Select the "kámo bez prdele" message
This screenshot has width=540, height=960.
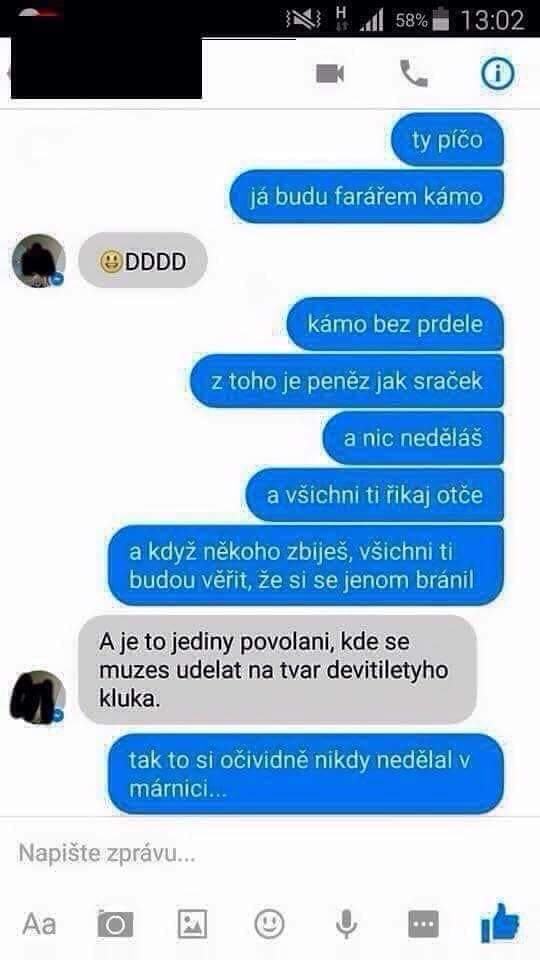click(x=395, y=324)
